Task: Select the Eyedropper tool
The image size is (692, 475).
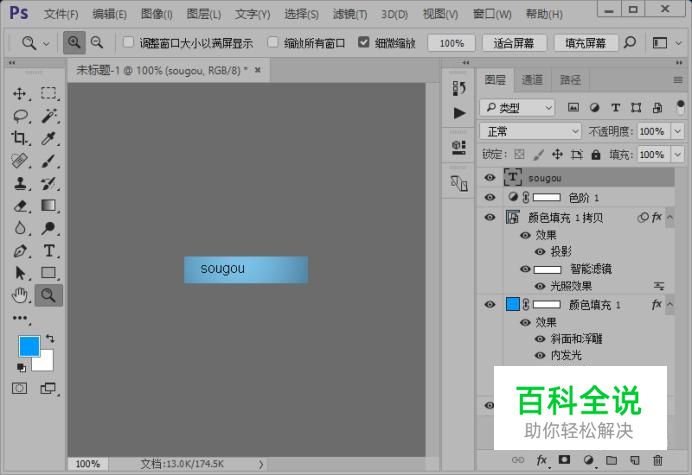Action: (x=49, y=138)
